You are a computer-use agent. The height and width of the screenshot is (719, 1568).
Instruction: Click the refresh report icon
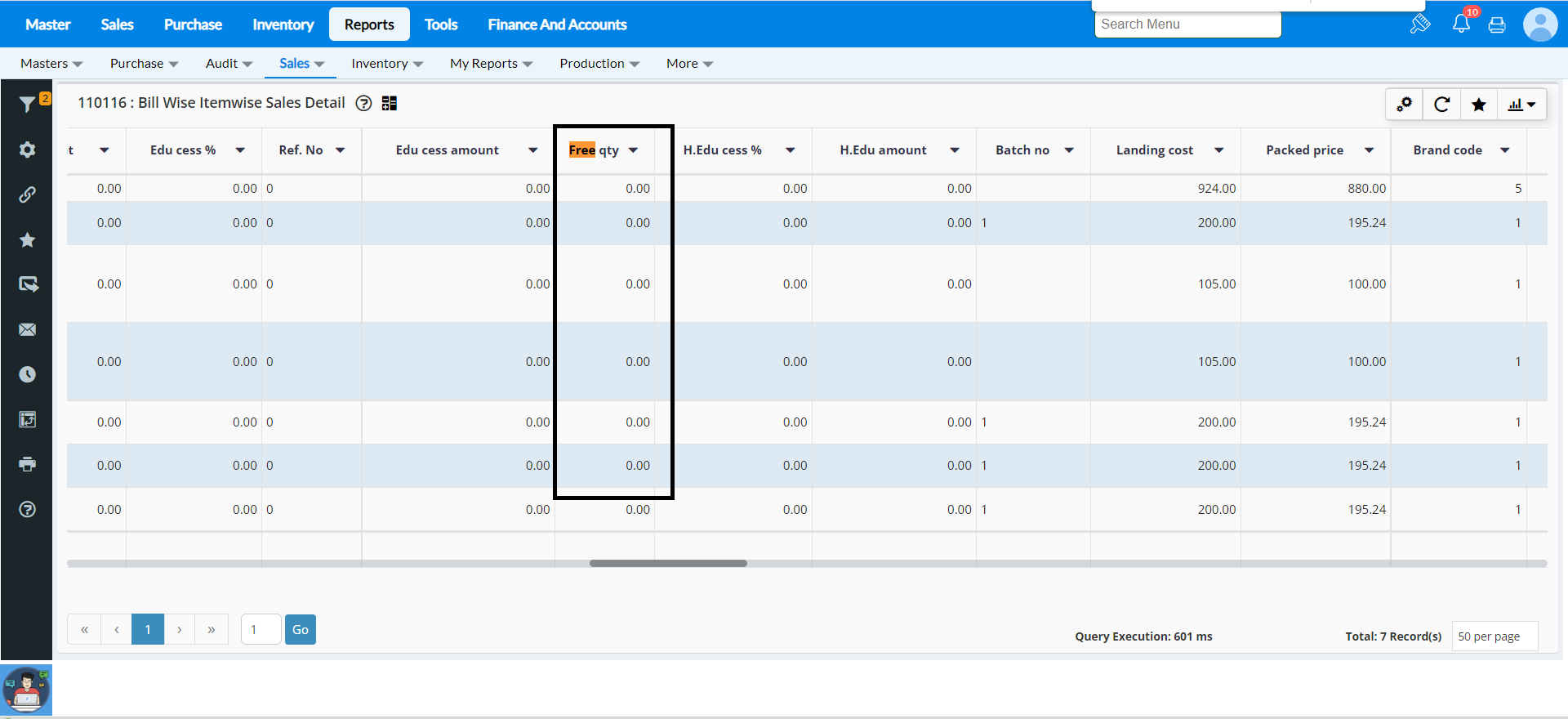tap(1441, 105)
